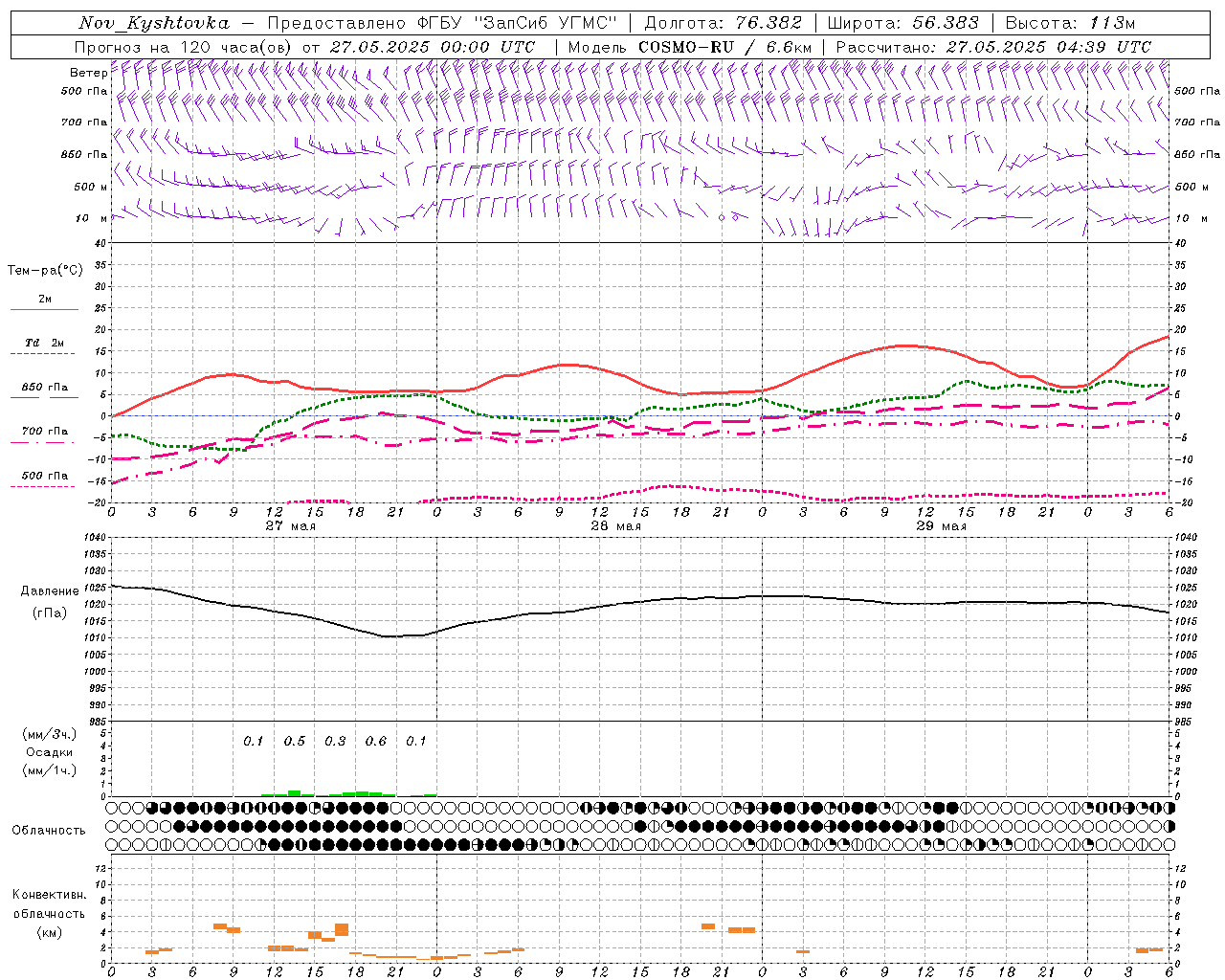Click the Облачность cloudiness label
This screenshot has height=980, width=1225.
click(49, 831)
